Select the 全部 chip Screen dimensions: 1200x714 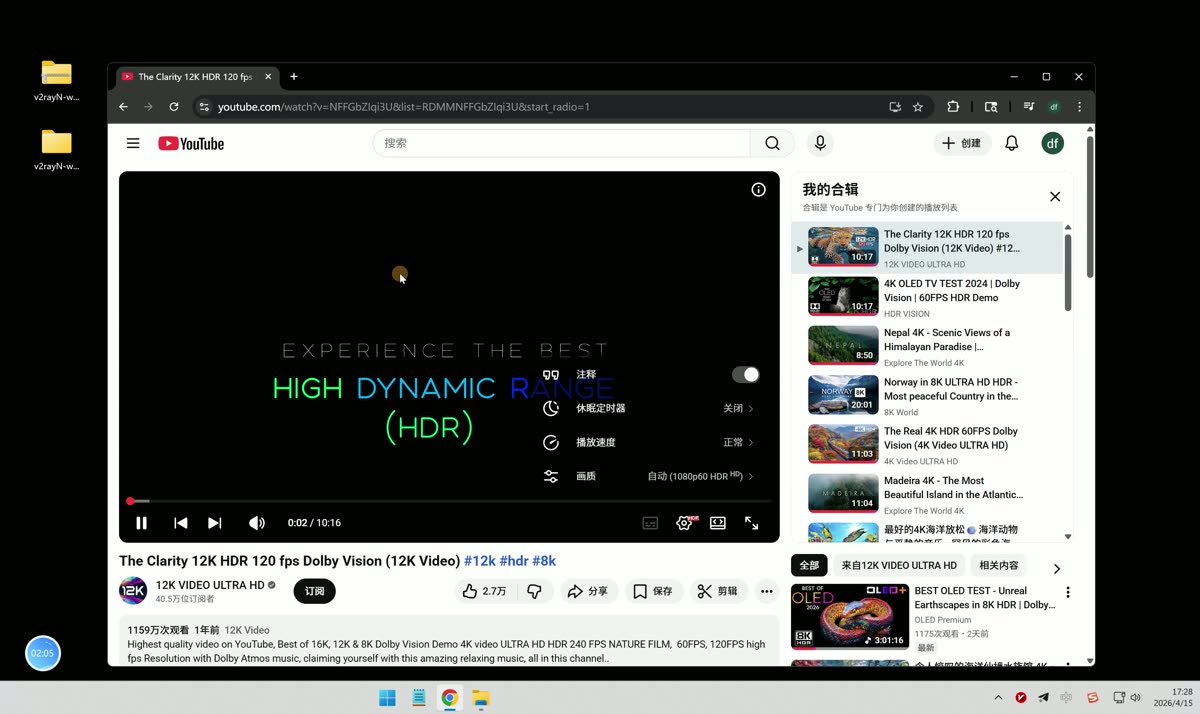point(809,565)
